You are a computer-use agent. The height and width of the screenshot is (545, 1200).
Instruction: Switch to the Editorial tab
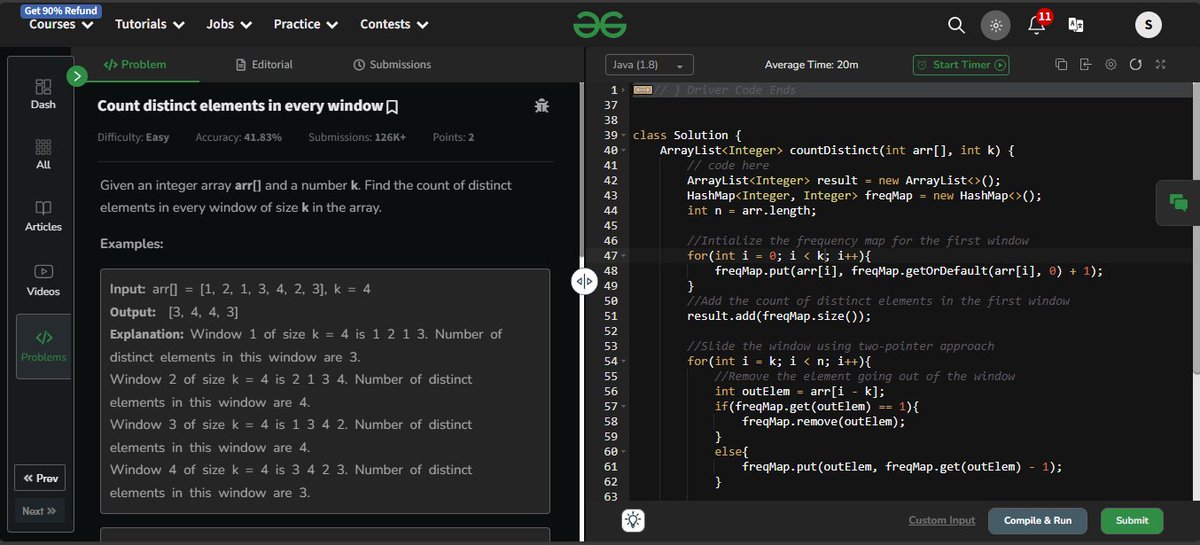pyautogui.click(x=264, y=65)
